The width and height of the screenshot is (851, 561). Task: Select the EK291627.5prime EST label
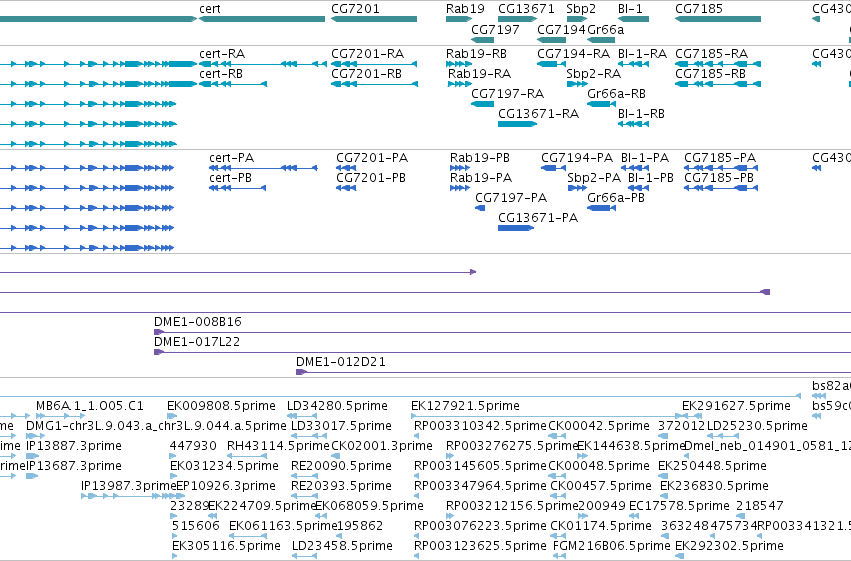click(736, 406)
